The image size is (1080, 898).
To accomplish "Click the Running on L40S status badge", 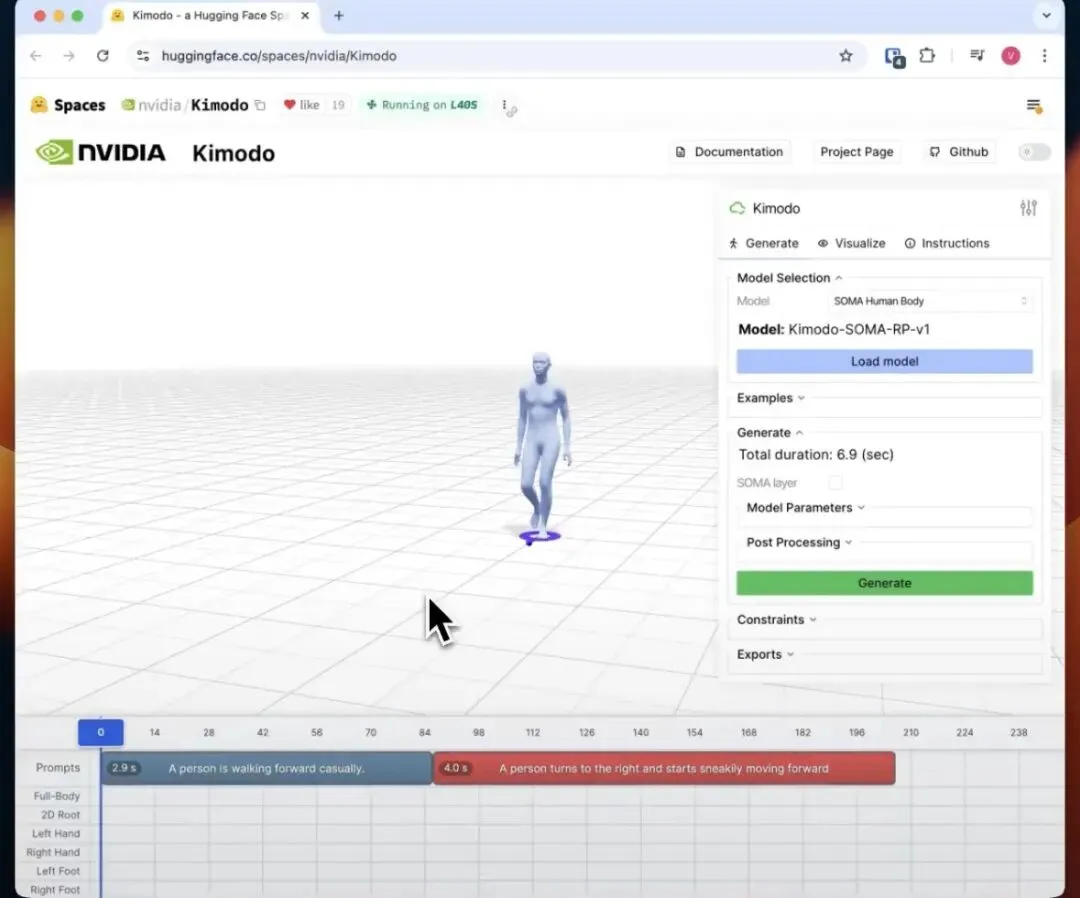I will point(422,105).
